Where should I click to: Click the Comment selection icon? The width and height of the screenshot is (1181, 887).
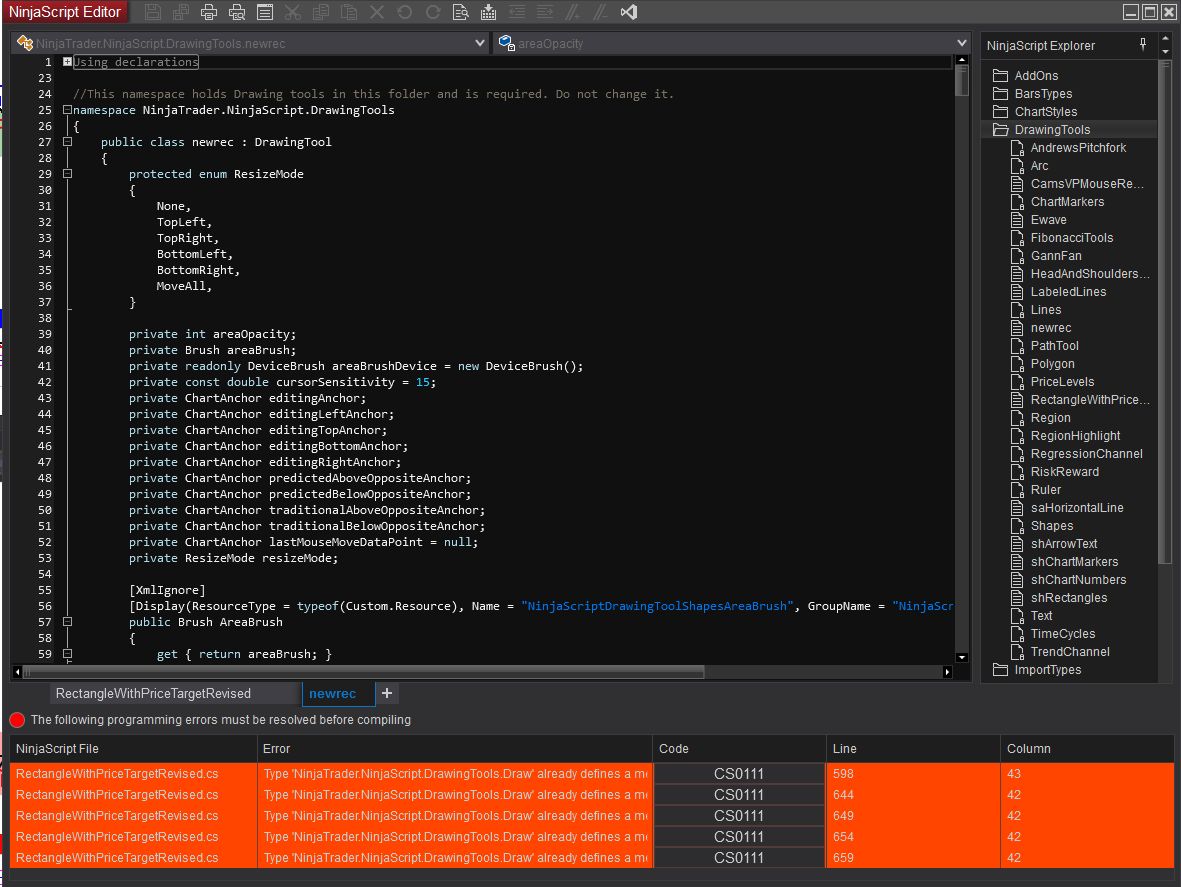click(572, 12)
